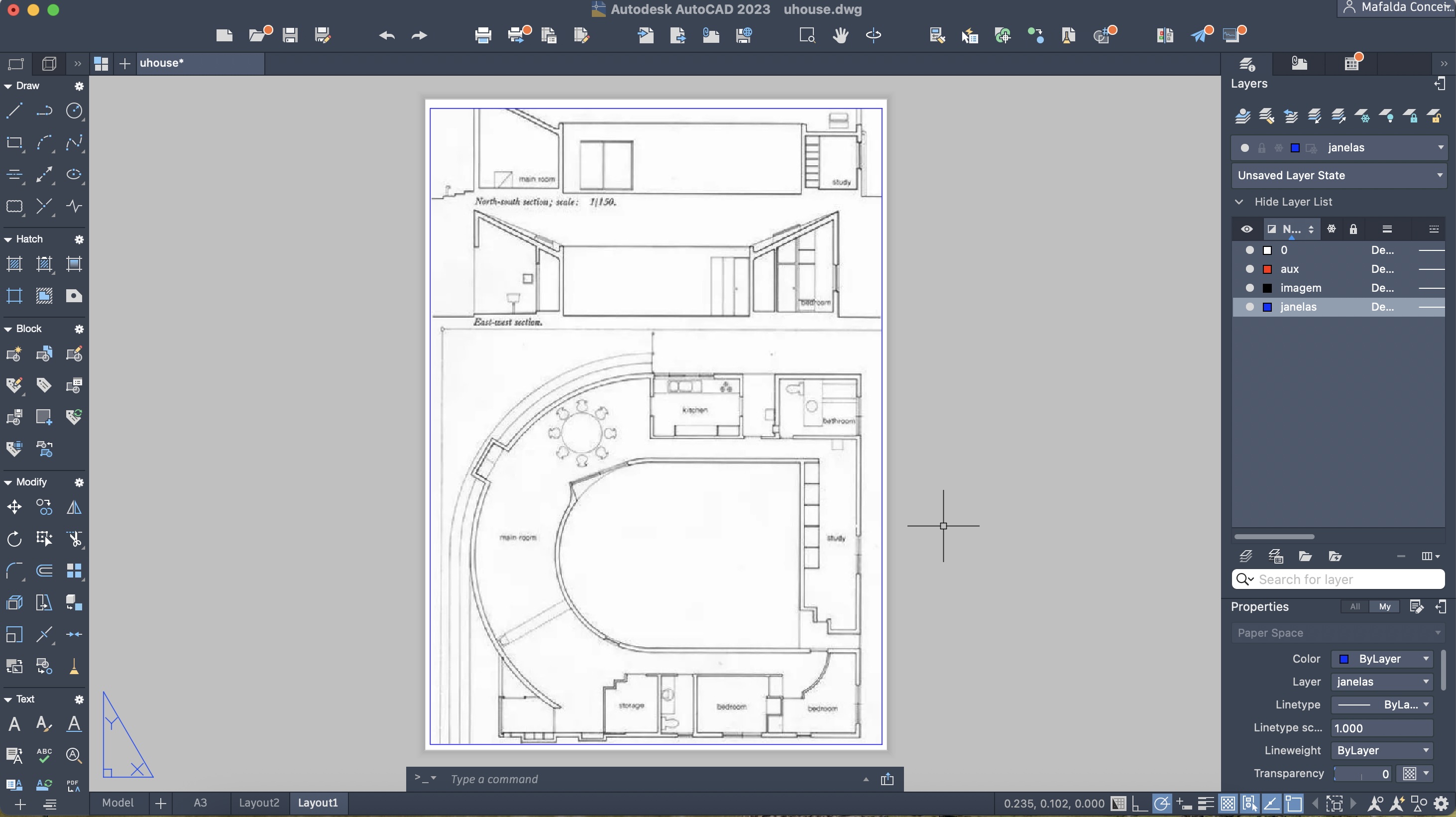The height and width of the screenshot is (817, 1456).
Task: Click the Mirror tool icon
Action: click(74, 507)
